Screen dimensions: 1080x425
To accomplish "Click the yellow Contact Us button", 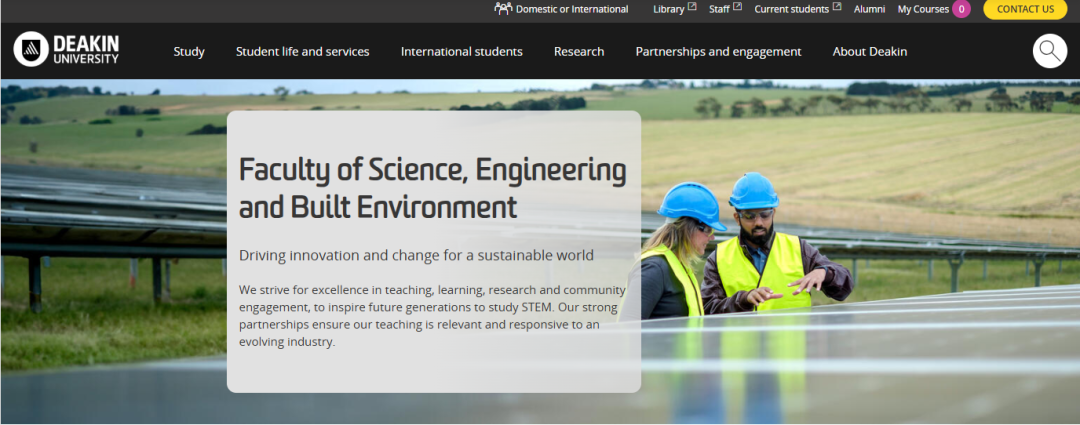I will [1026, 9].
